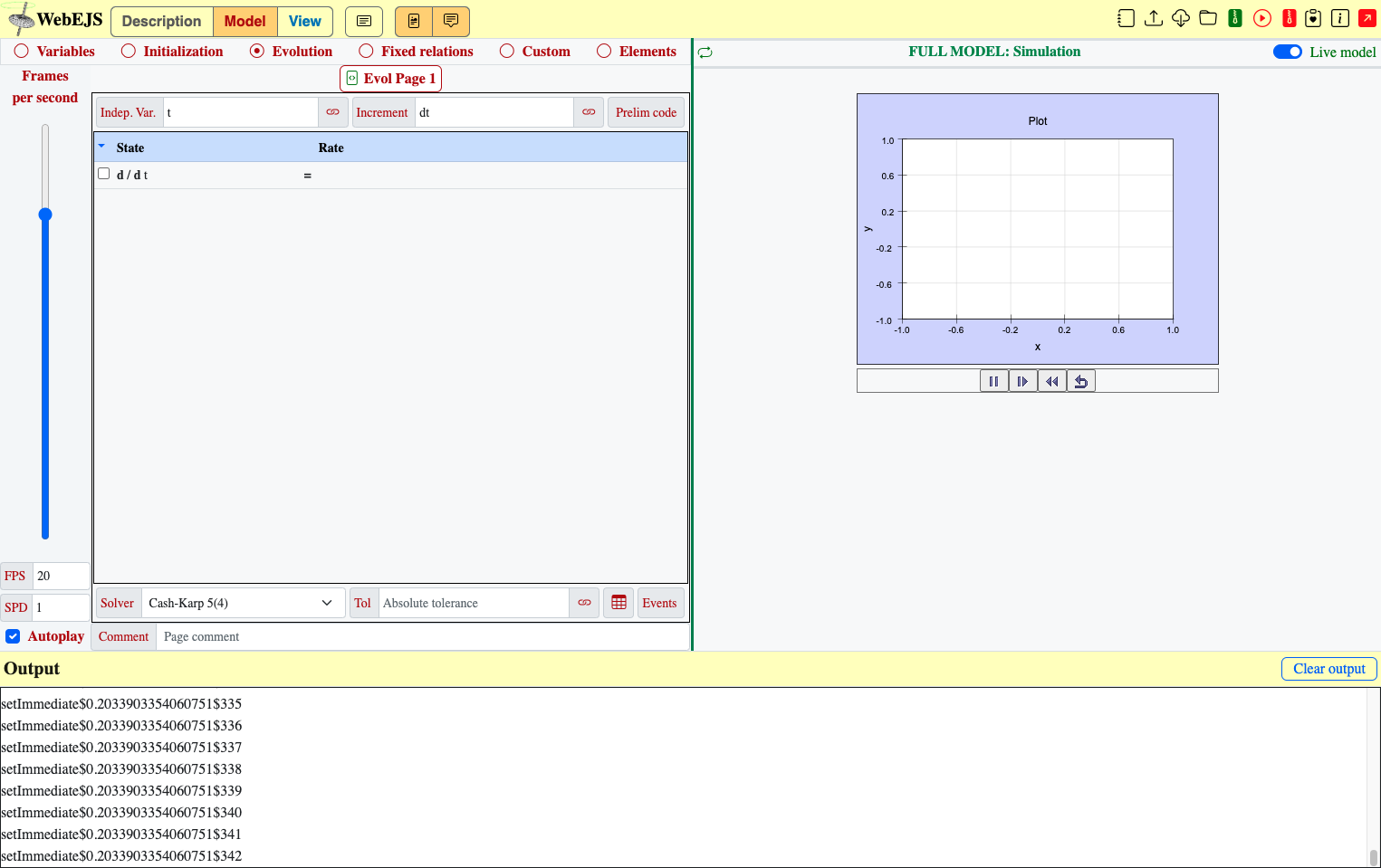Click the independent variable 't' input field
This screenshot has width=1381, height=868.
240,112
